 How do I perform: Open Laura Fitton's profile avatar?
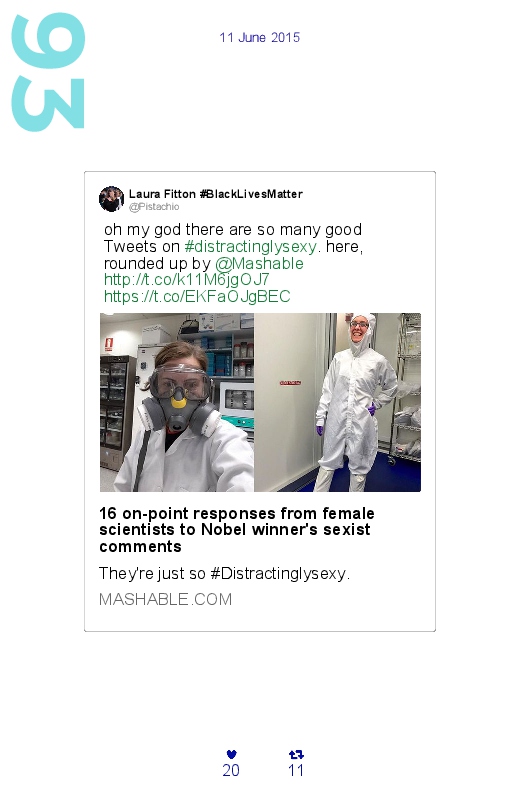pos(111,199)
